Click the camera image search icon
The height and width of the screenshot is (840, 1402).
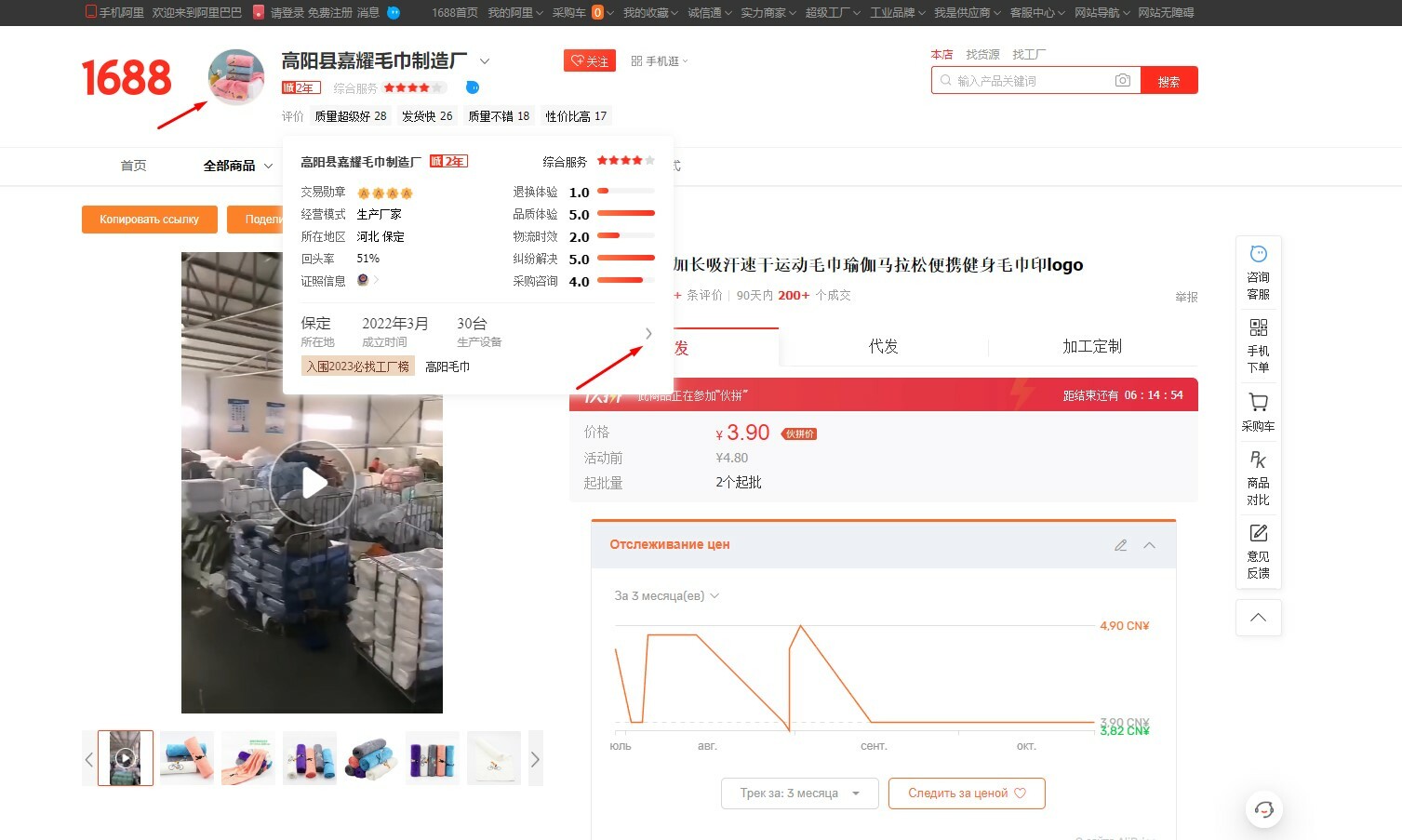pos(1123,81)
